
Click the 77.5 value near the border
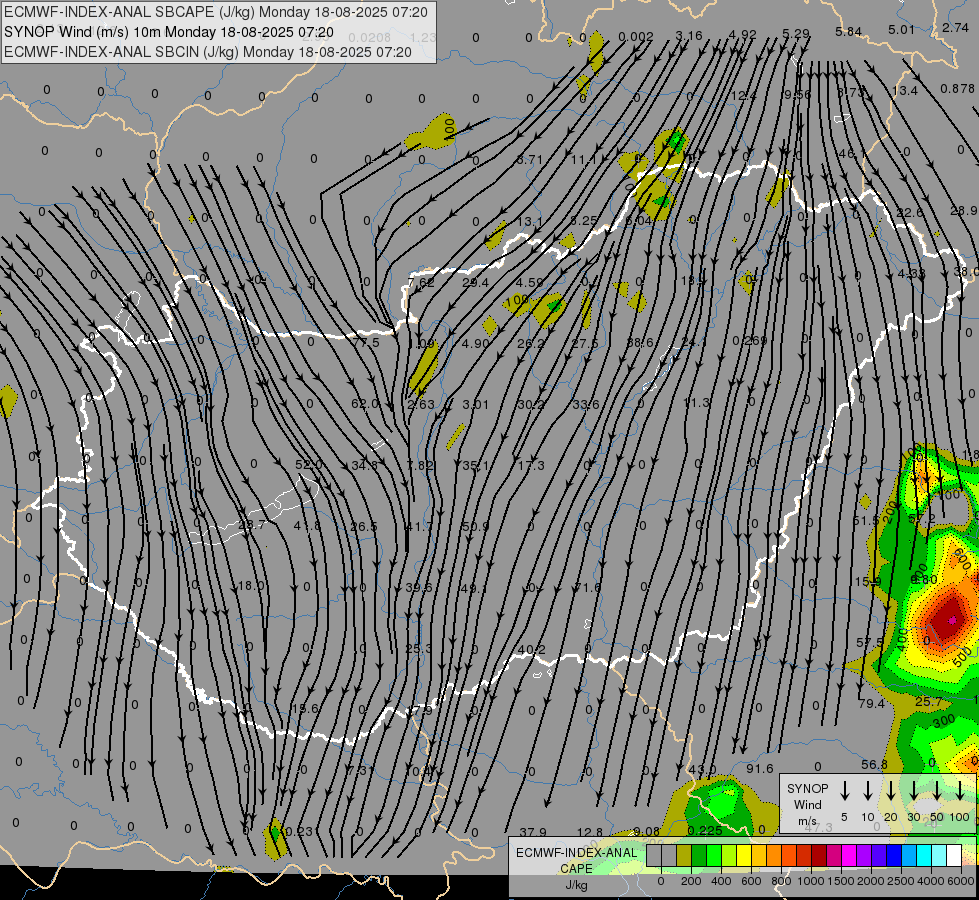365,342
